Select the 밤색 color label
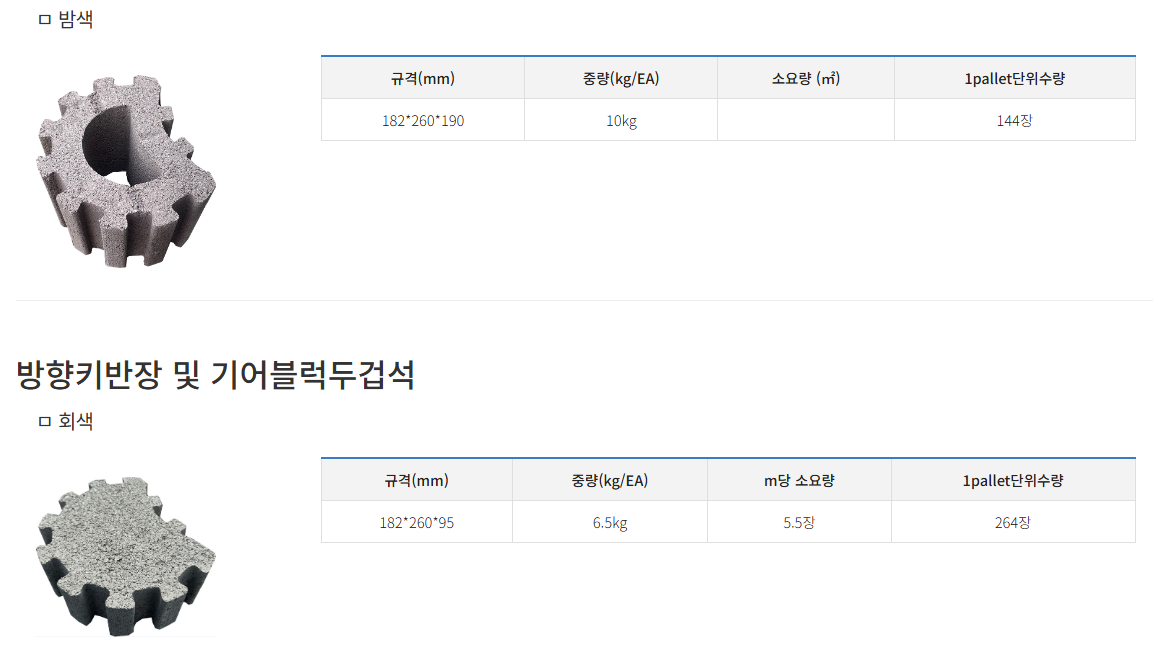Viewport: 1153px width, 652px height. [x=76, y=19]
